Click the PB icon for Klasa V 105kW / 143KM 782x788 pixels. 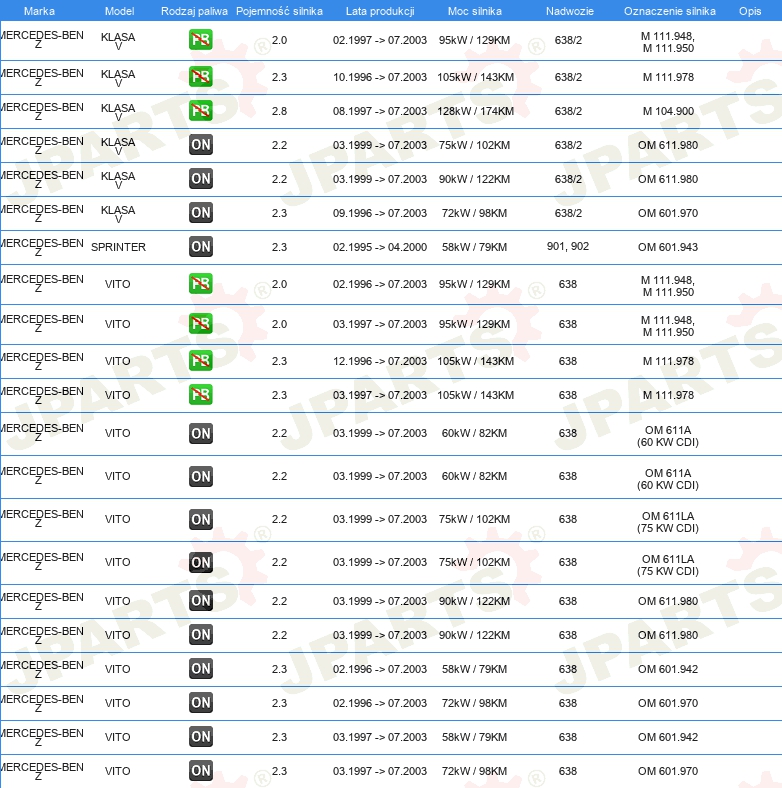click(201, 77)
